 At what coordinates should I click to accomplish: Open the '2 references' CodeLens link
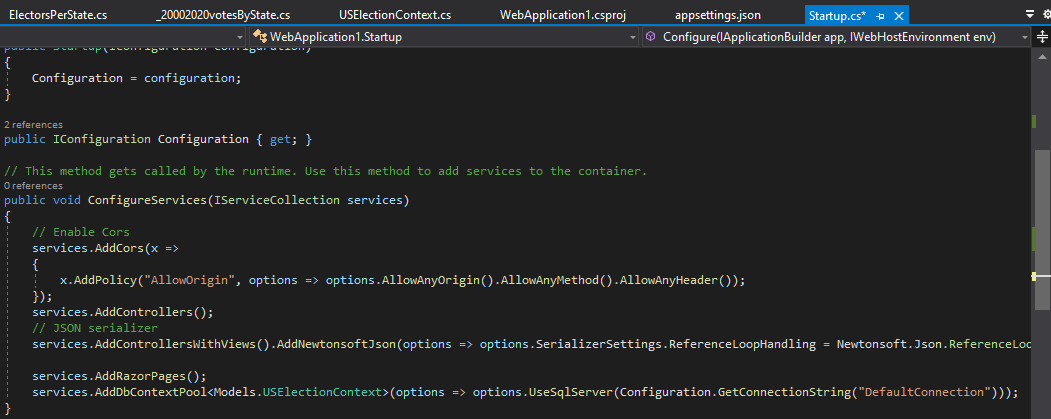[34, 125]
